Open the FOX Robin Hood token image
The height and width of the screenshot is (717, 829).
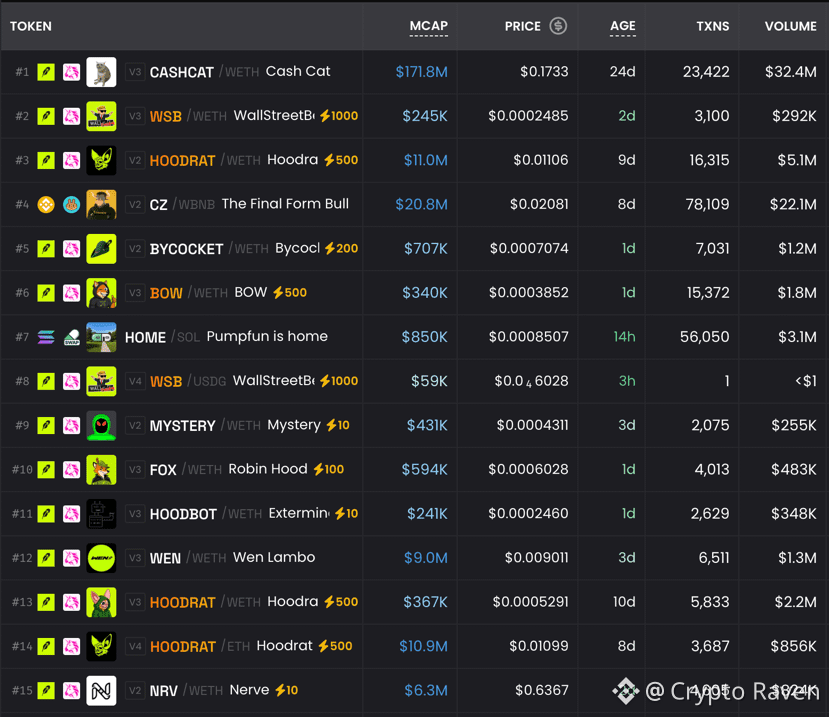click(x=101, y=469)
